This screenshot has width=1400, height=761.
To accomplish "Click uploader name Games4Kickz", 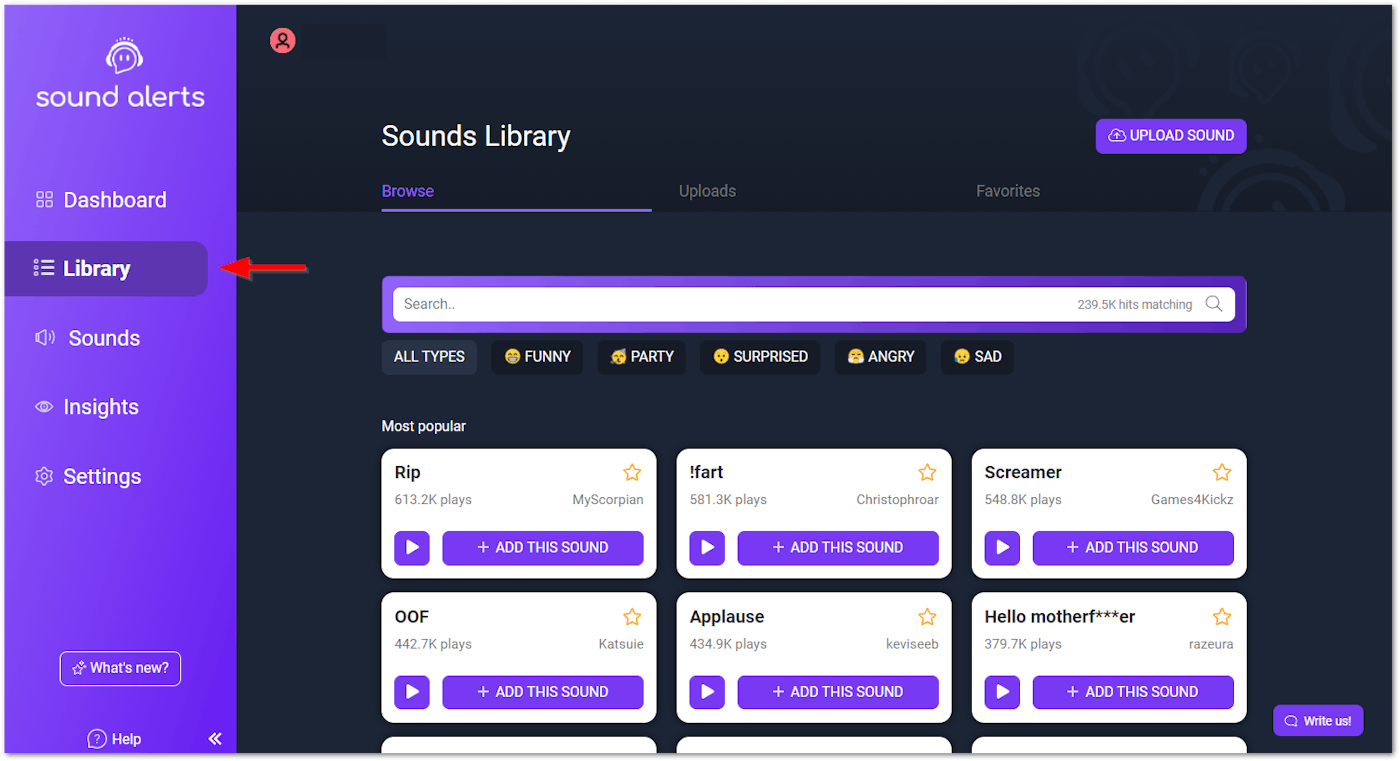I will click(1192, 500).
